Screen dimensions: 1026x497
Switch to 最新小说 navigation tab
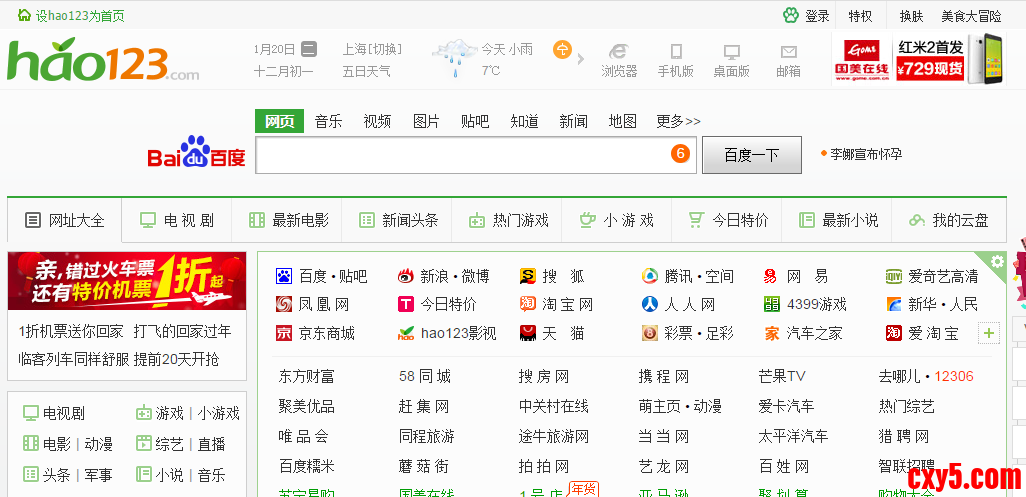coord(836,220)
